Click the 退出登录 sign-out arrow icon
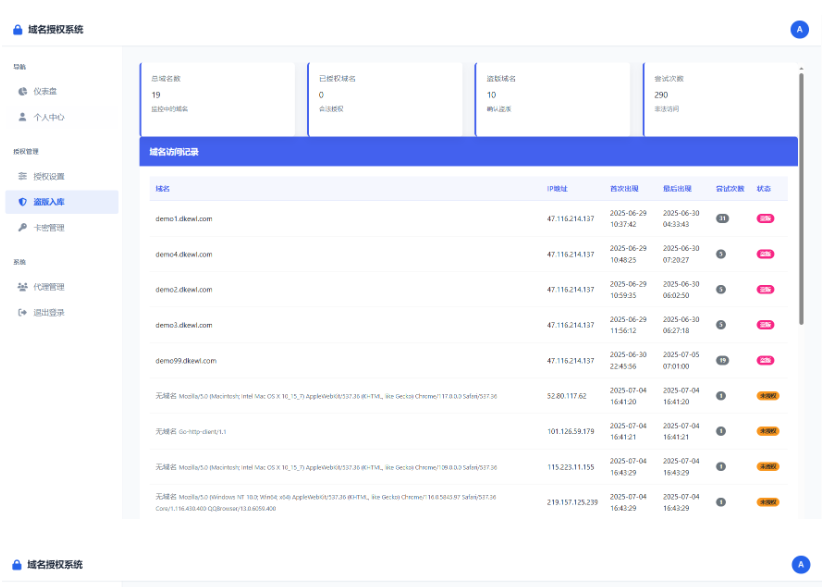The image size is (833, 587). [23, 313]
